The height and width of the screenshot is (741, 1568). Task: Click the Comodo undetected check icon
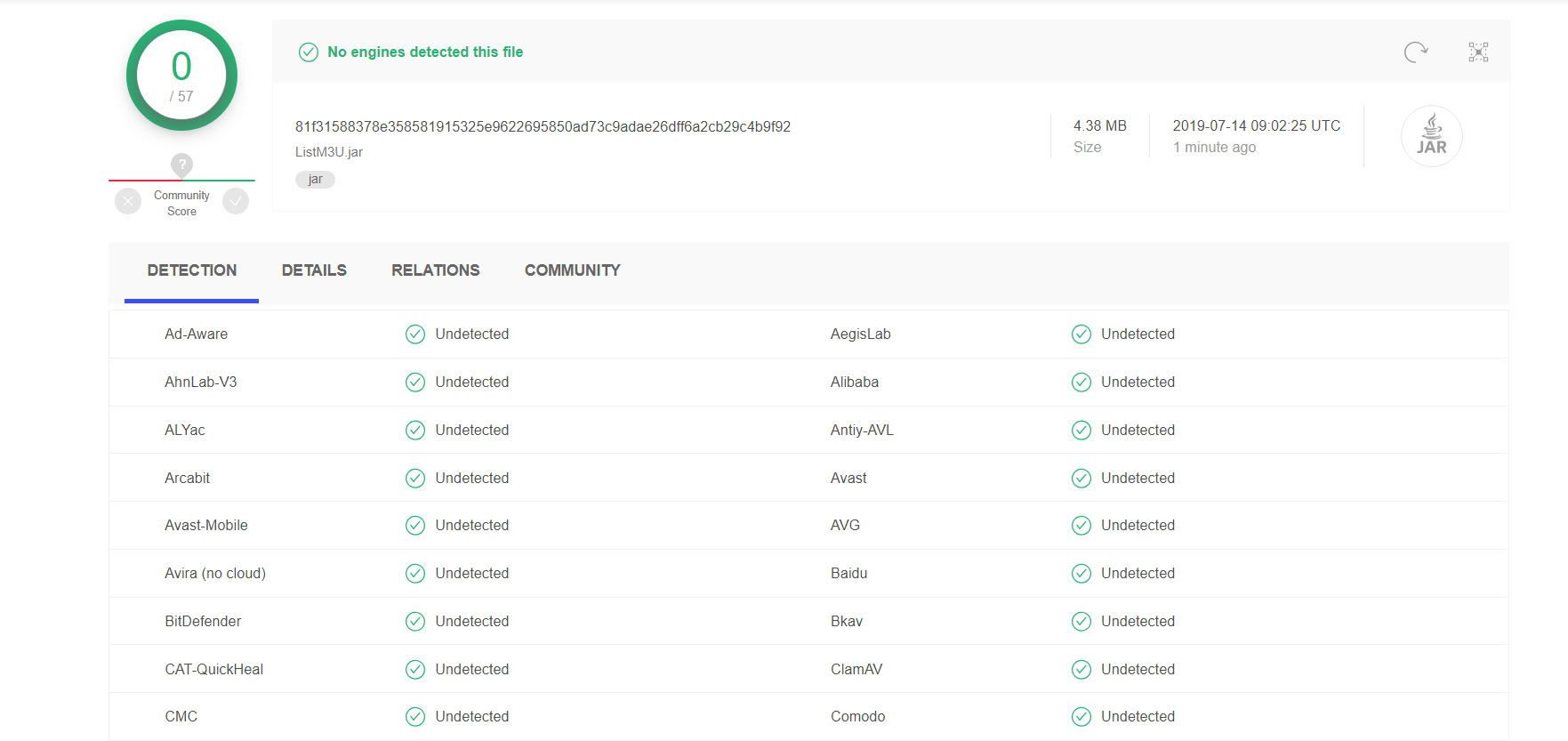pyautogui.click(x=1082, y=717)
